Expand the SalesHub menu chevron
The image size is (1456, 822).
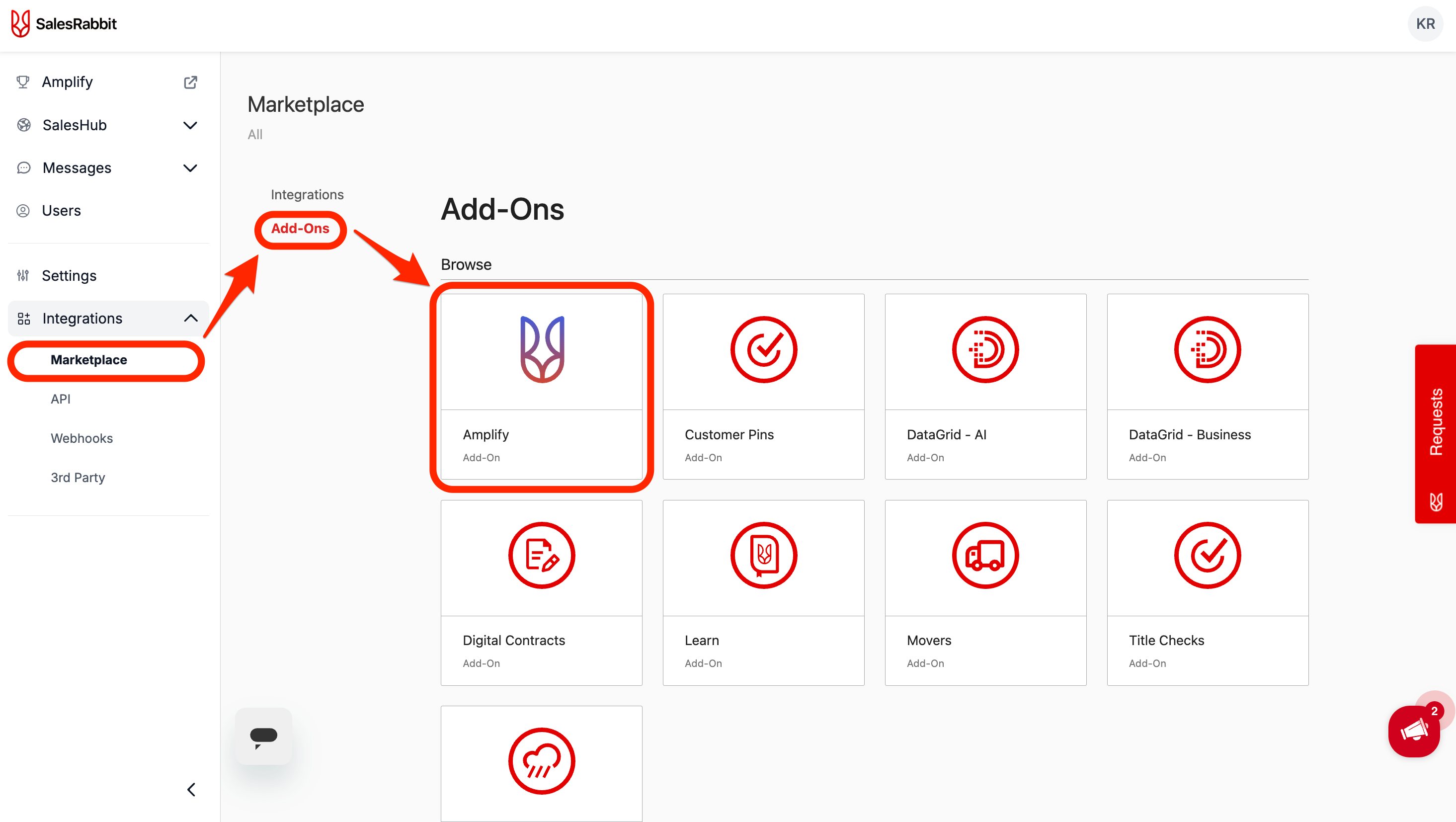190,125
